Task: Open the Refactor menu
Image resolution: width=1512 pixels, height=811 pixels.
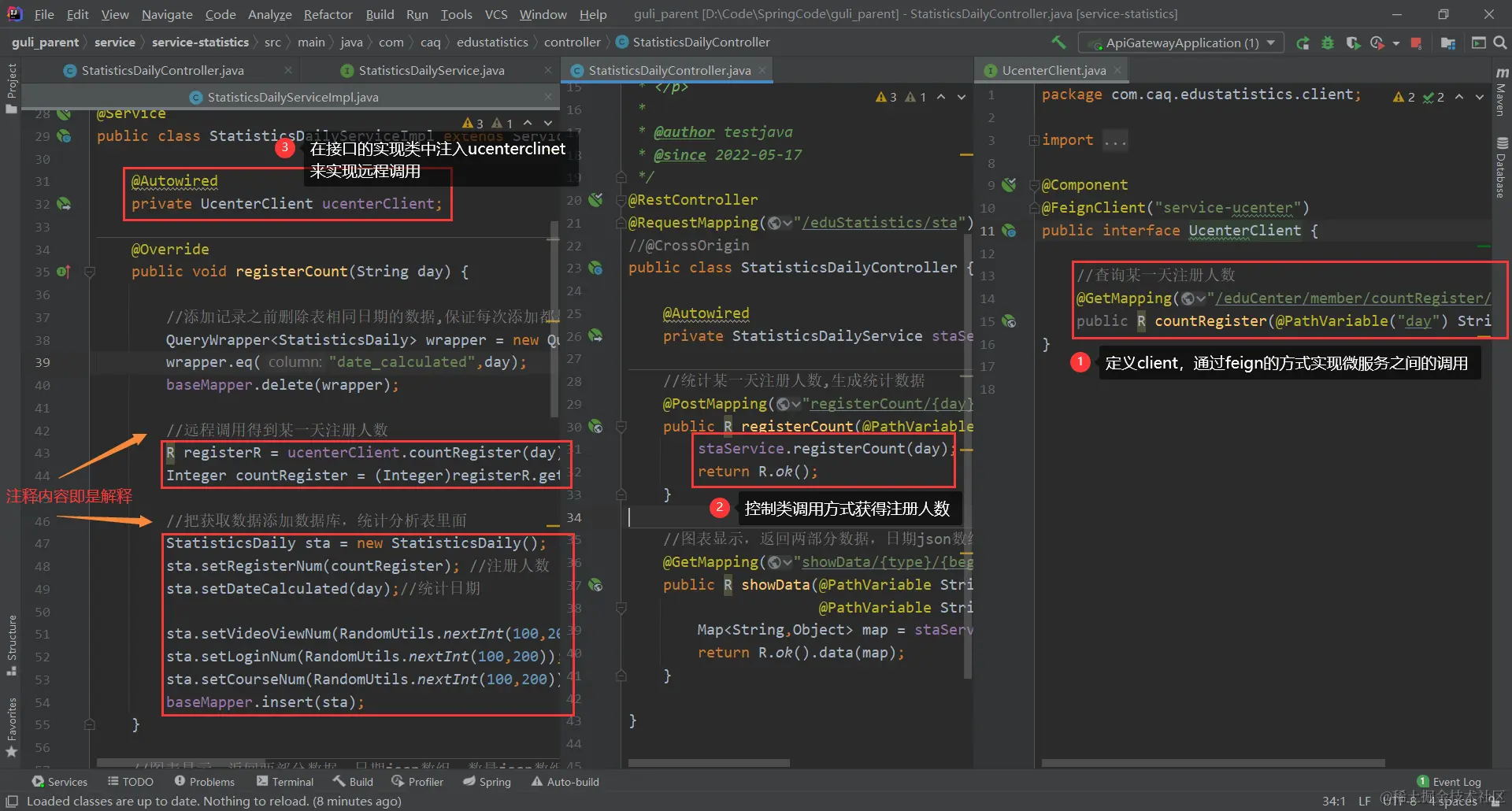Action: click(x=328, y=14)
